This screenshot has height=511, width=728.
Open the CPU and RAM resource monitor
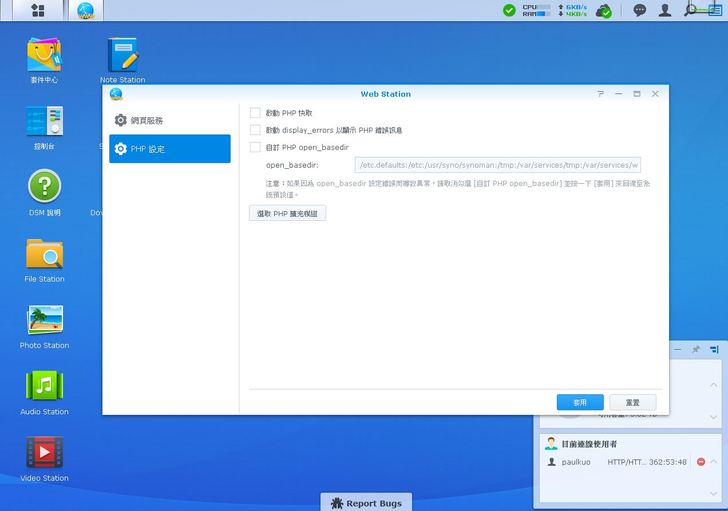pyautogui.click(x=536, y=10)
